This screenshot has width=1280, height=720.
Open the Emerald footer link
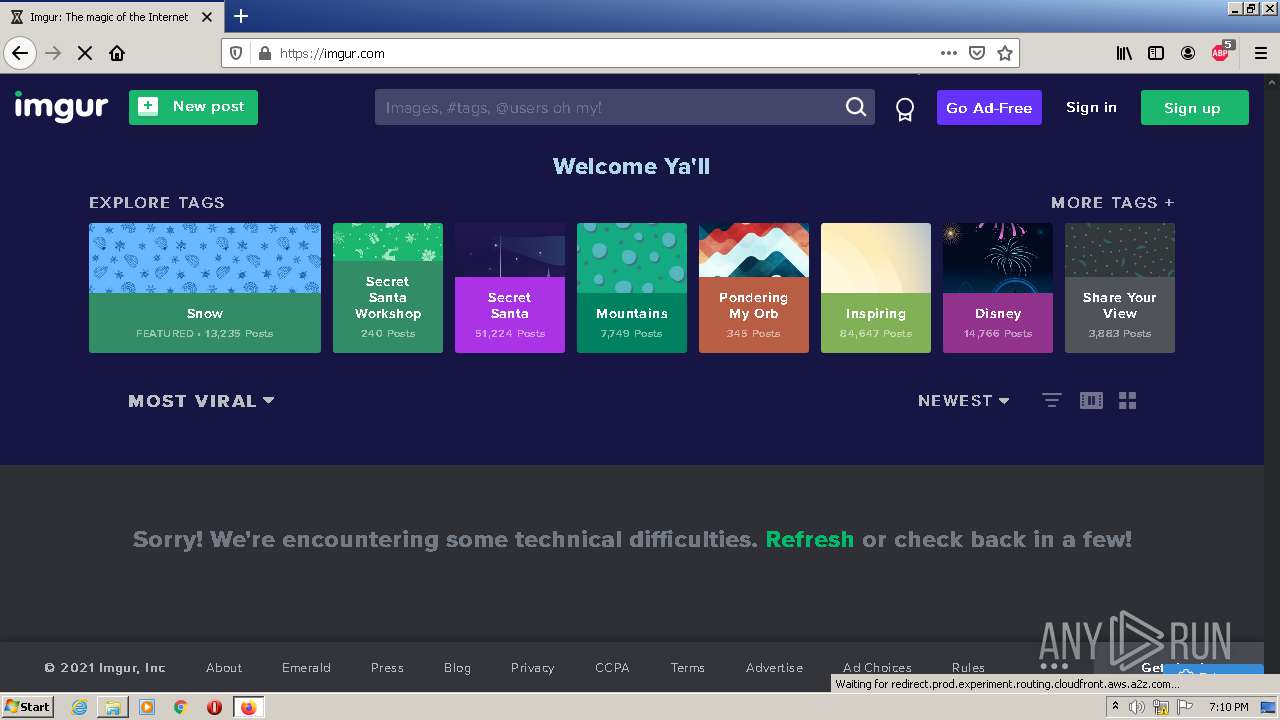point(306,667)
